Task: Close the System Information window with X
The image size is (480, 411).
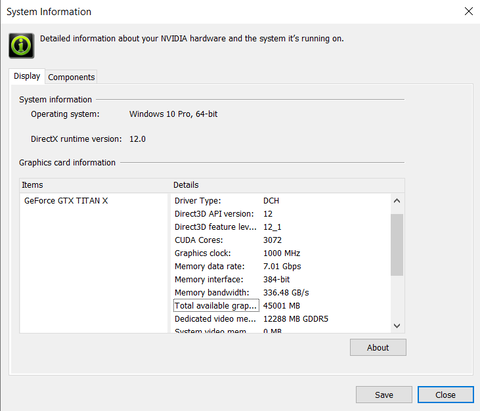Action: pyautogui.click(x=469, y=11)
